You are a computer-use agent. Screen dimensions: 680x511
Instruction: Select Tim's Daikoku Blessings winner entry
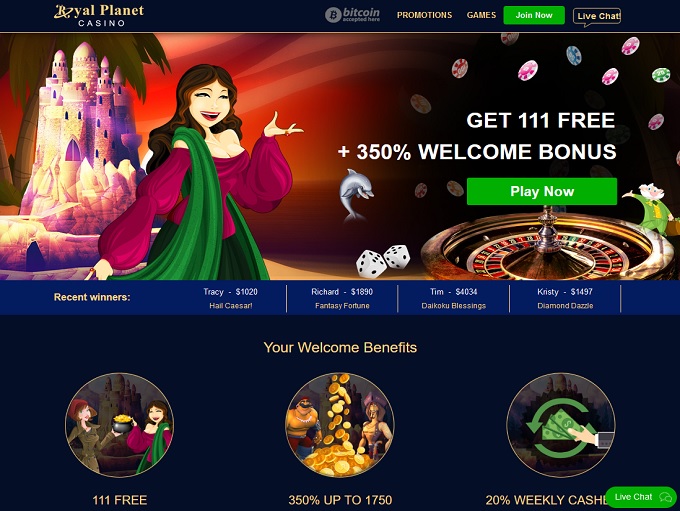[x=454, y=298]
